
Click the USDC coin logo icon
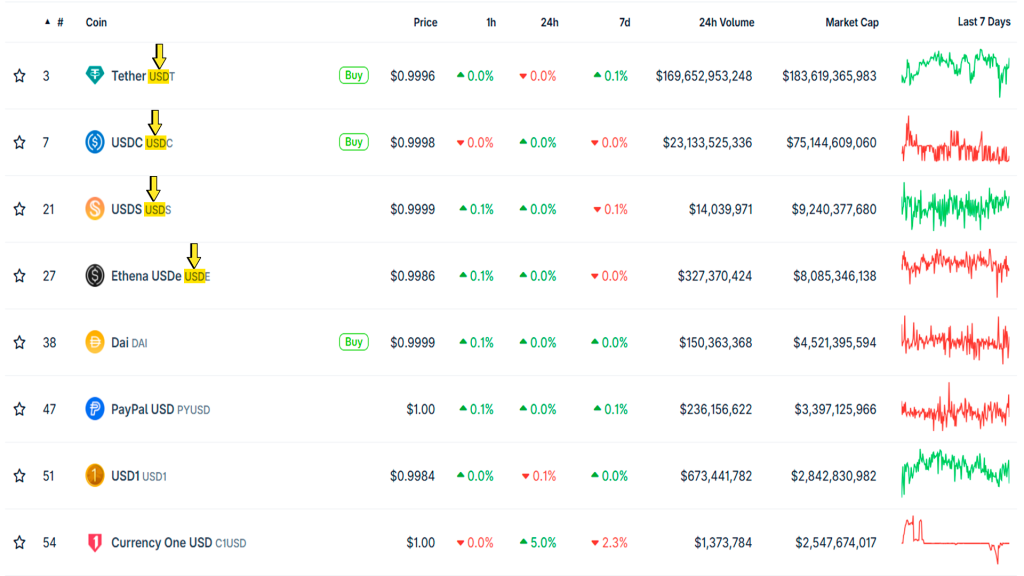[95, 143]
